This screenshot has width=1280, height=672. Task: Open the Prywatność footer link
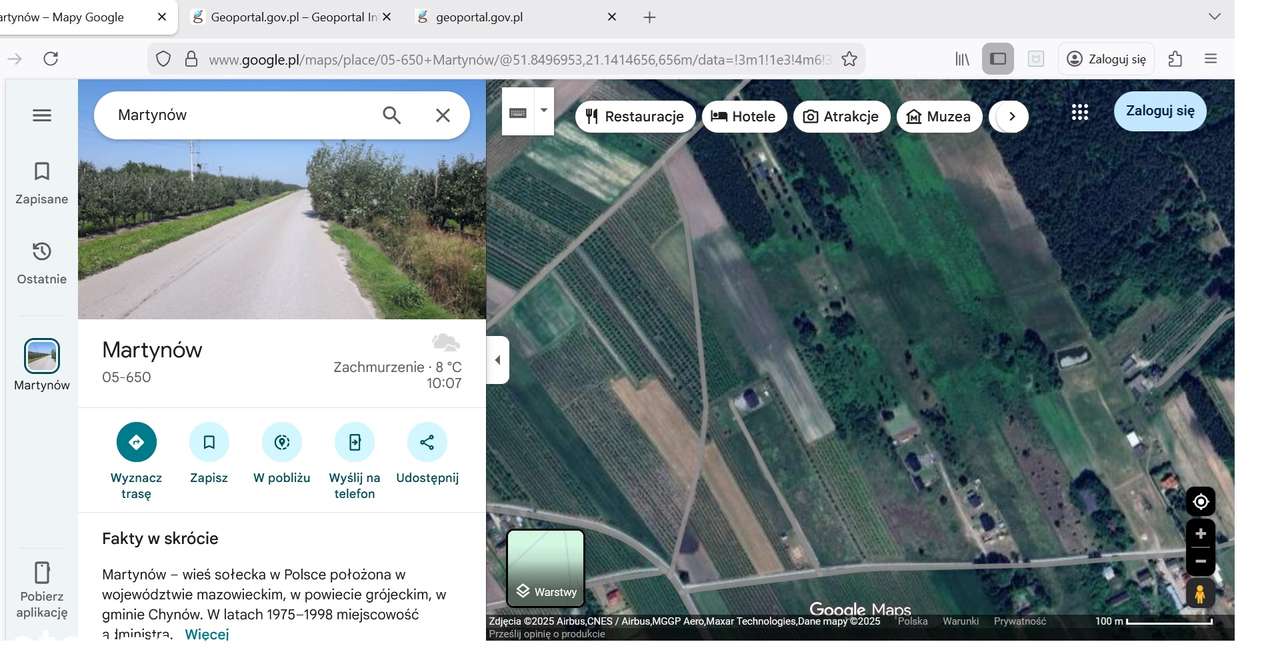pyautogui.click(x=1020, y=621)
